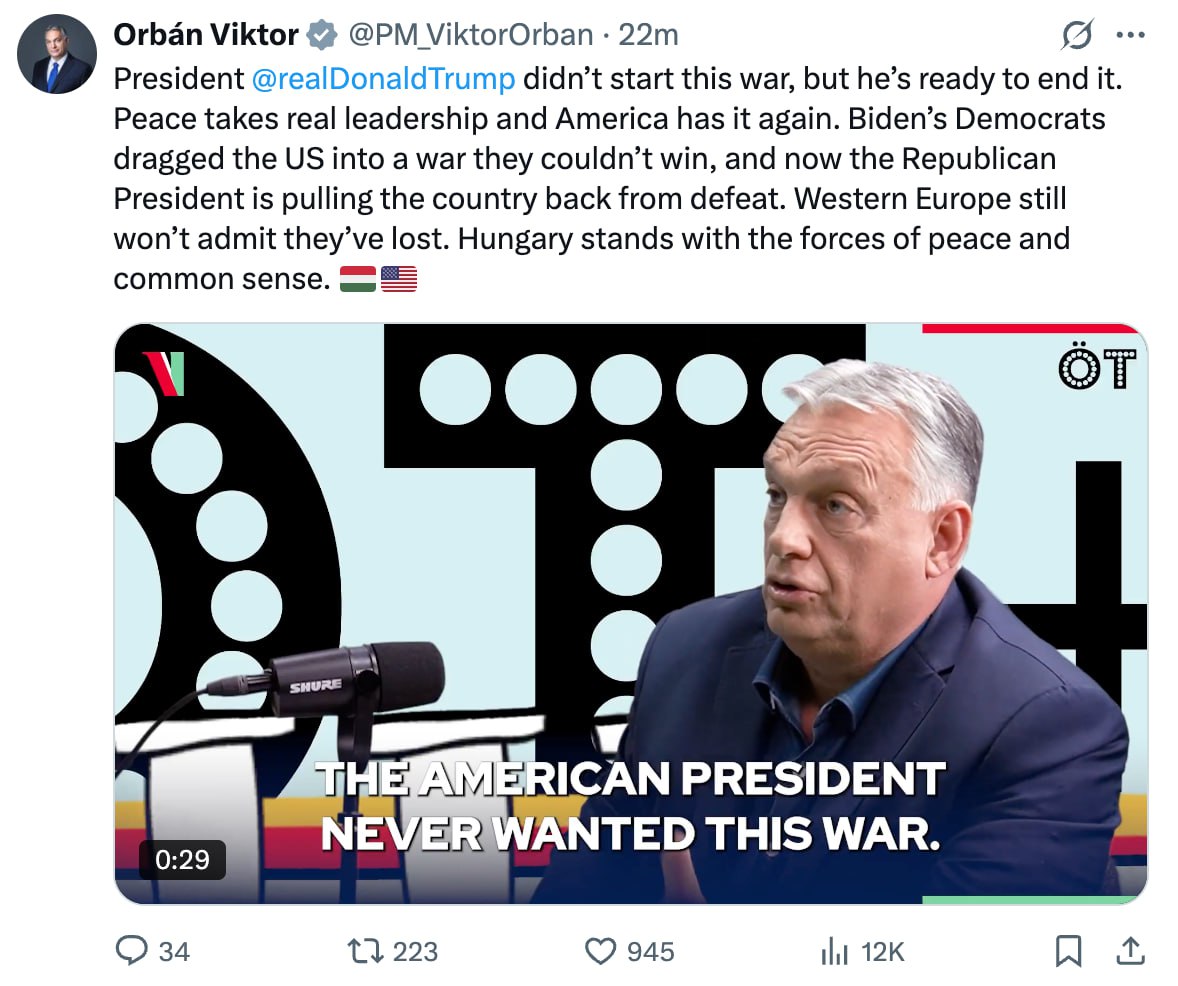Click the Hungarian flag emoji
Image resolution: width=1178 pixels, height=986 pixels.
tap(358, 279)
